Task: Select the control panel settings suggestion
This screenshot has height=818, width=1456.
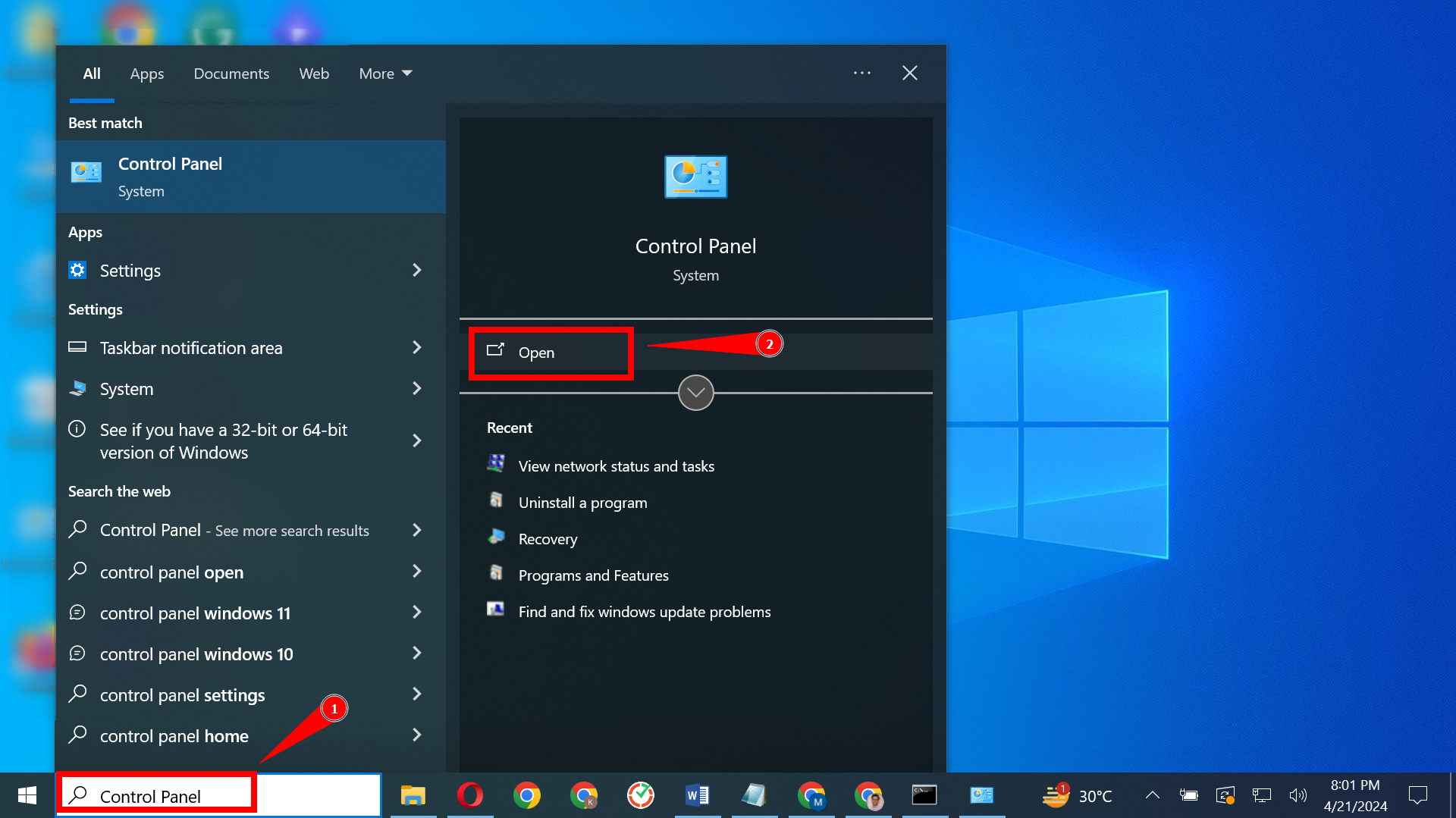Action: coord(251,694)
